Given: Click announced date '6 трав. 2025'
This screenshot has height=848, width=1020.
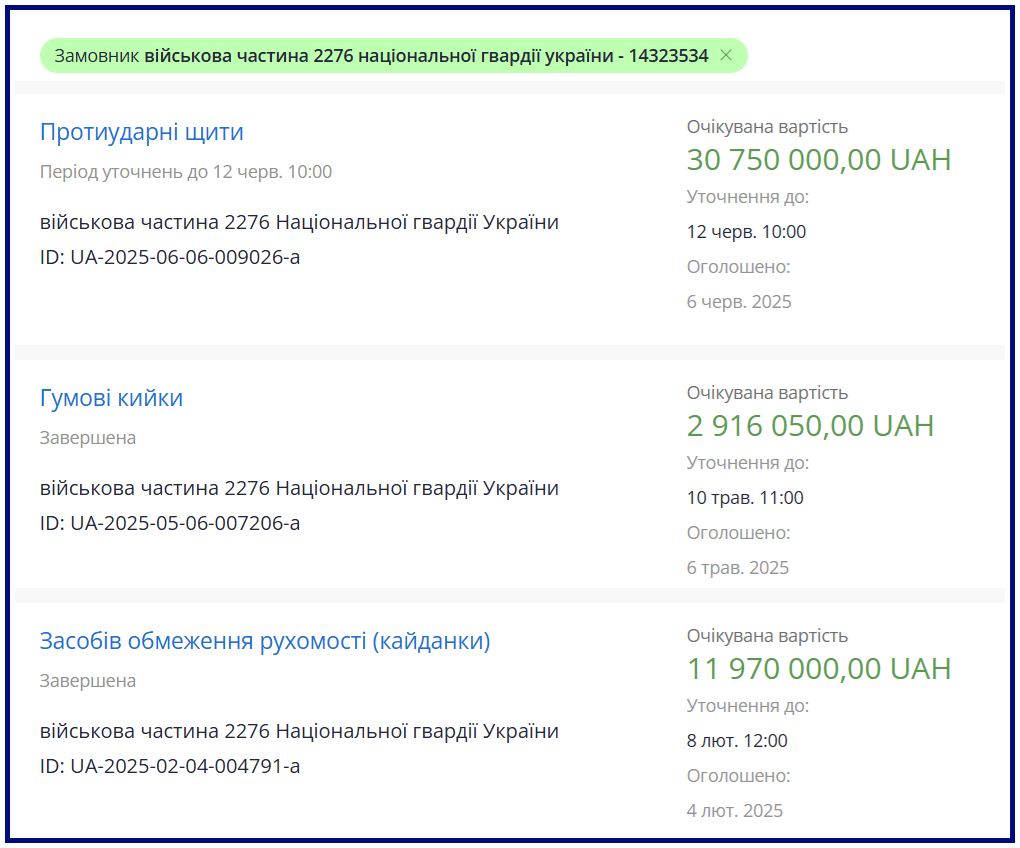Looking at the screenshot, I should [x=738, y=568].
